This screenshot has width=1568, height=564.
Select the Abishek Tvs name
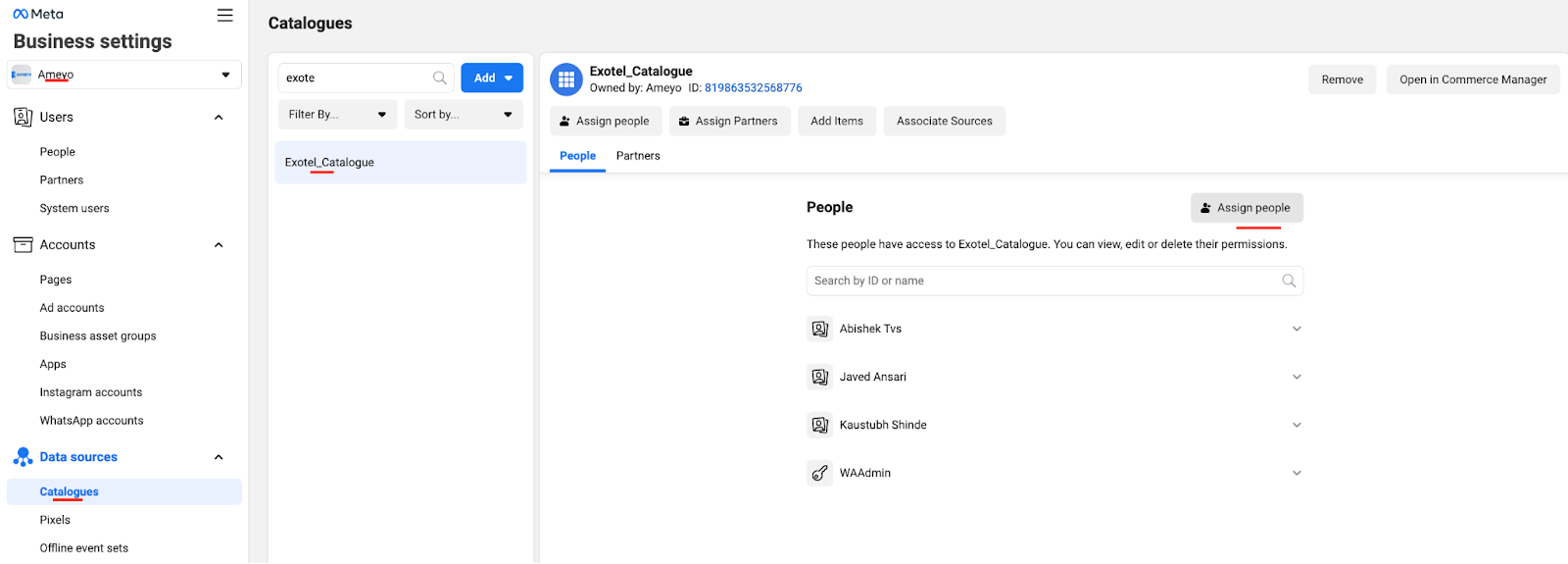tap(870, 329)
